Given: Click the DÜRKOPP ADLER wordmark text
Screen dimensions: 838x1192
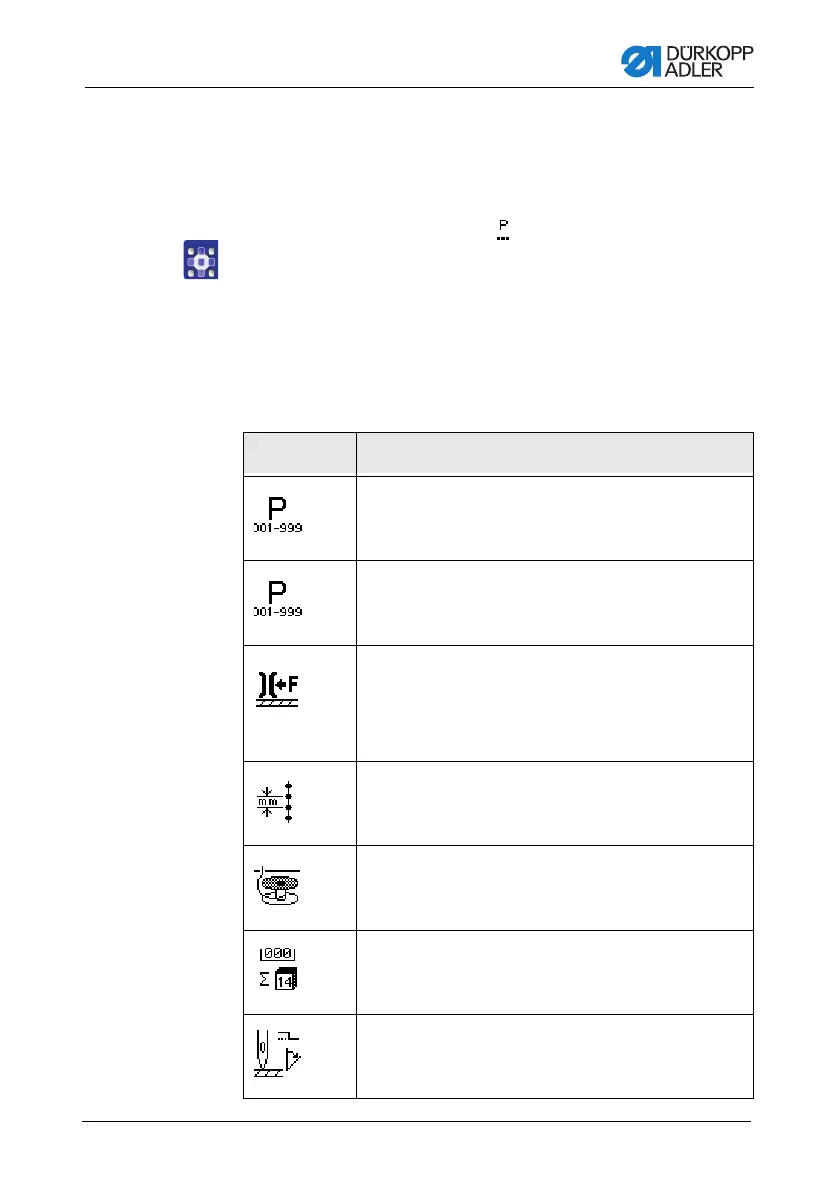Looking at the screenshot, I should 709,62.
